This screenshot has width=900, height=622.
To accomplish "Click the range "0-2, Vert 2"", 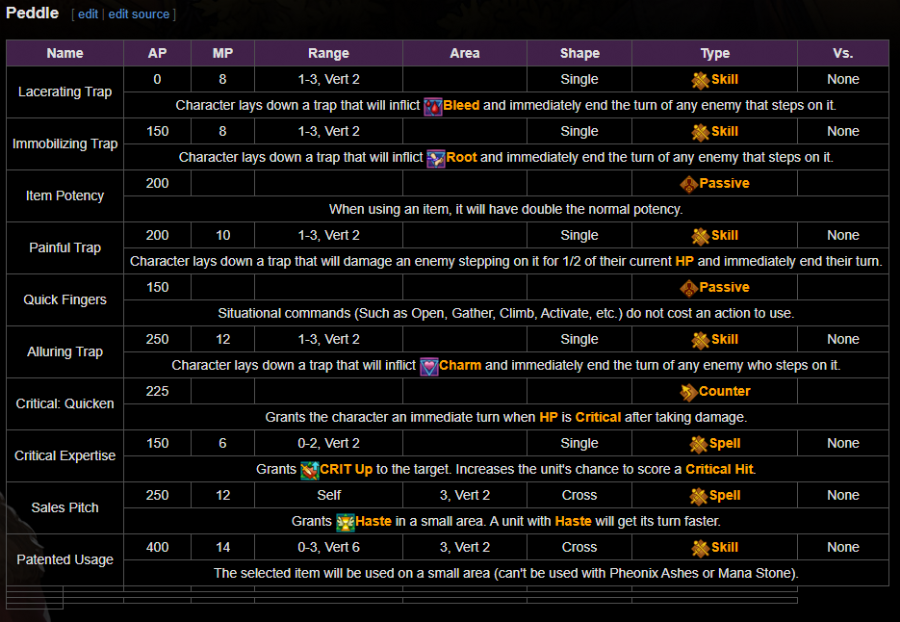I will click(x=328, y=444).
